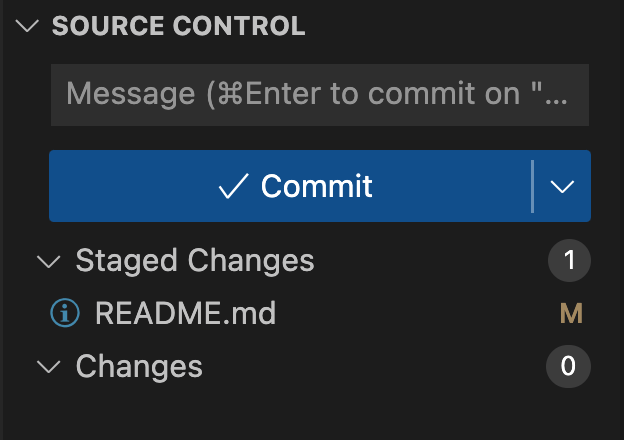624x440 pixels.
Task: Click the Staged Changes count badge
Action: [x=569, y=262]
